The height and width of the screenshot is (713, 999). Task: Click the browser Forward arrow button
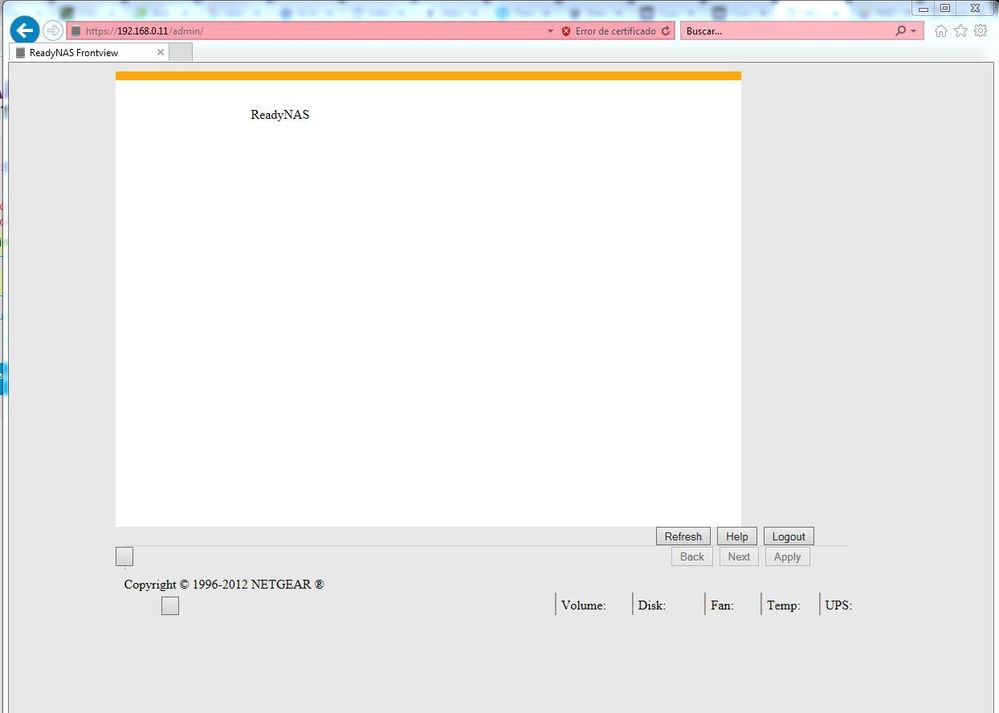pyautogui.click(x=53, y=31)
